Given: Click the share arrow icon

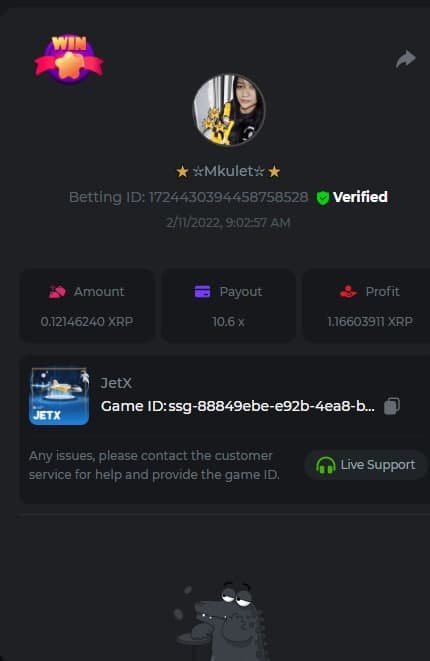Looking at the screenshot, I should (406, 59).
